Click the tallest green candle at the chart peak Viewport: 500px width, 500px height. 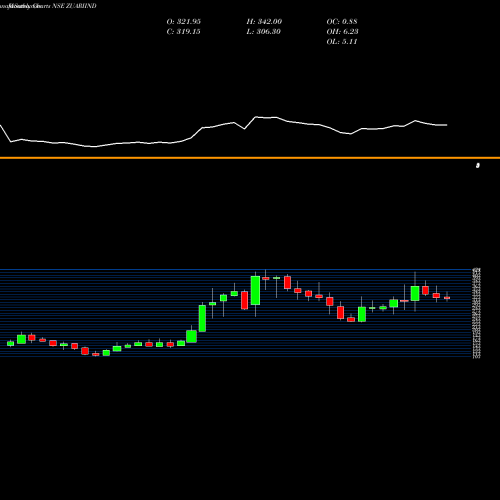tap(255, 290)
